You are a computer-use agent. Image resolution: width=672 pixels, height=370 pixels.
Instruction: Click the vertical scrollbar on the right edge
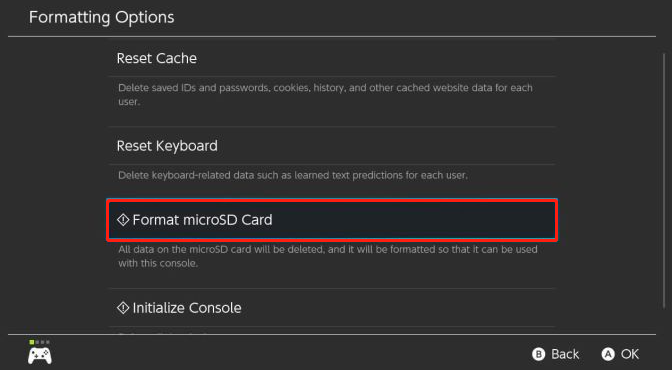pyautogui.click(x=664, y=180)
